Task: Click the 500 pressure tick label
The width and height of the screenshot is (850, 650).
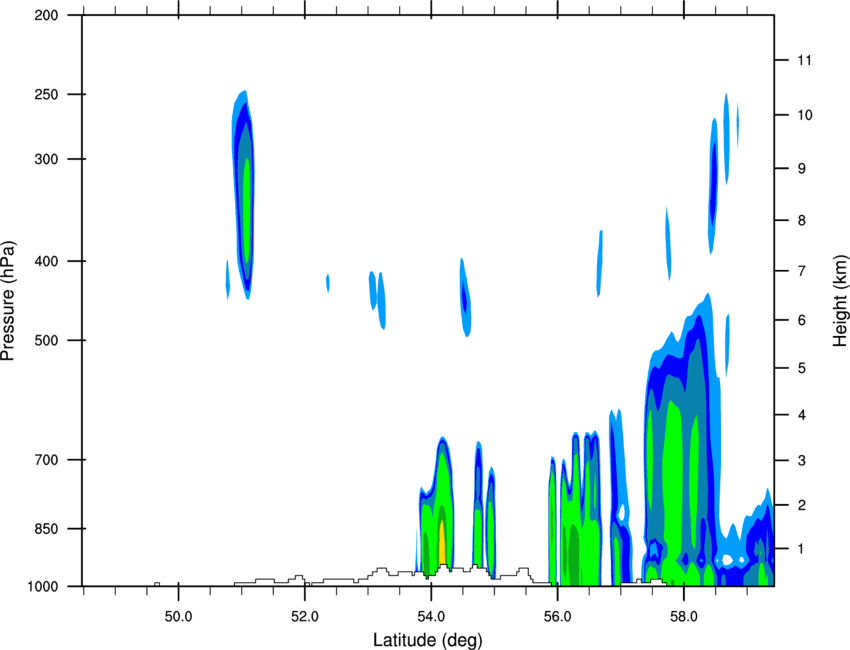Action: [x=46, y=340]
